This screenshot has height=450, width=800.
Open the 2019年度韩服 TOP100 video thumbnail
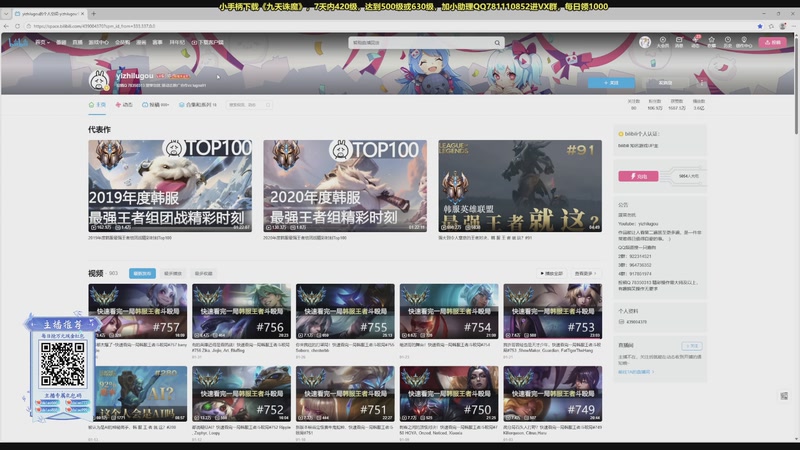(170, 185)
